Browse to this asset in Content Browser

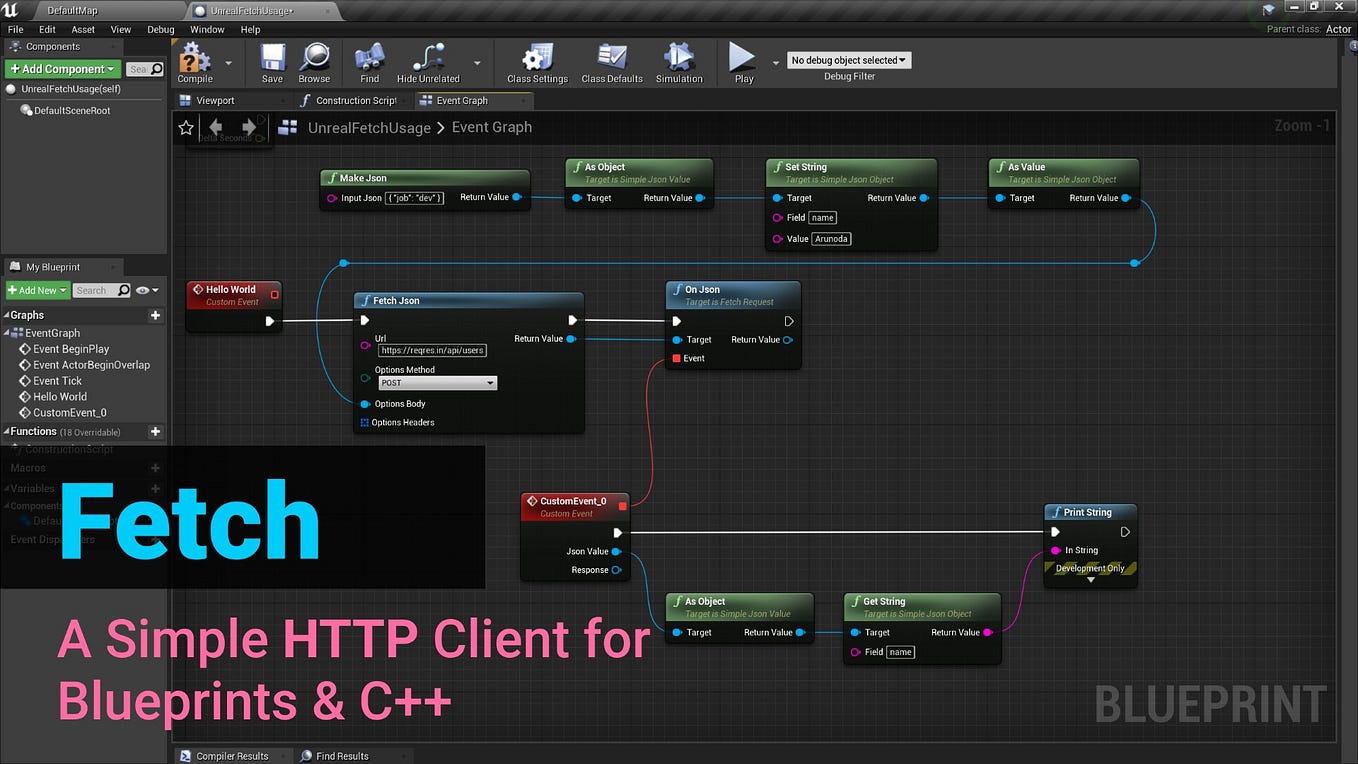(315, 62)
